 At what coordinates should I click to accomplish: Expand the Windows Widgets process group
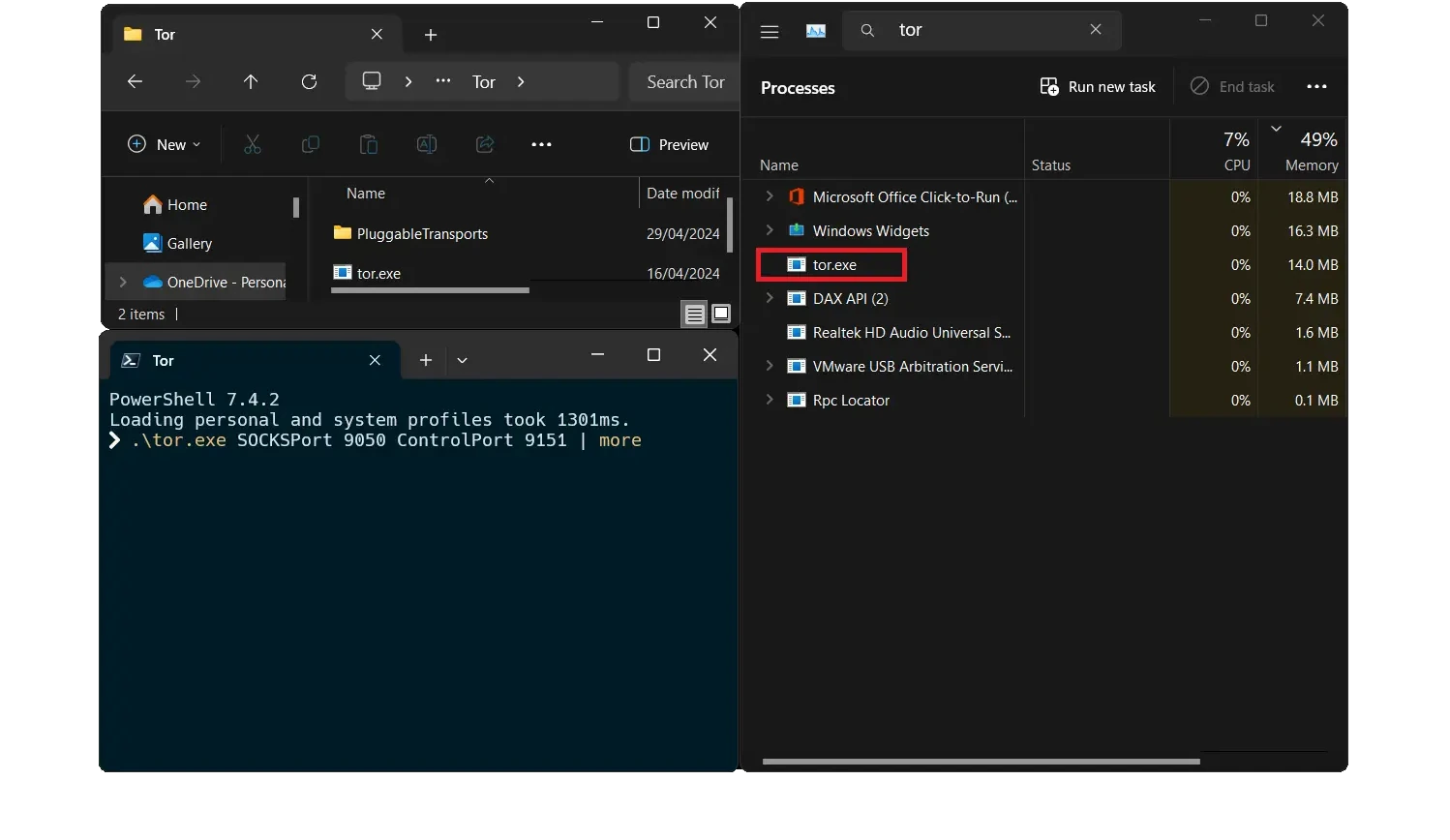(770, 230)
